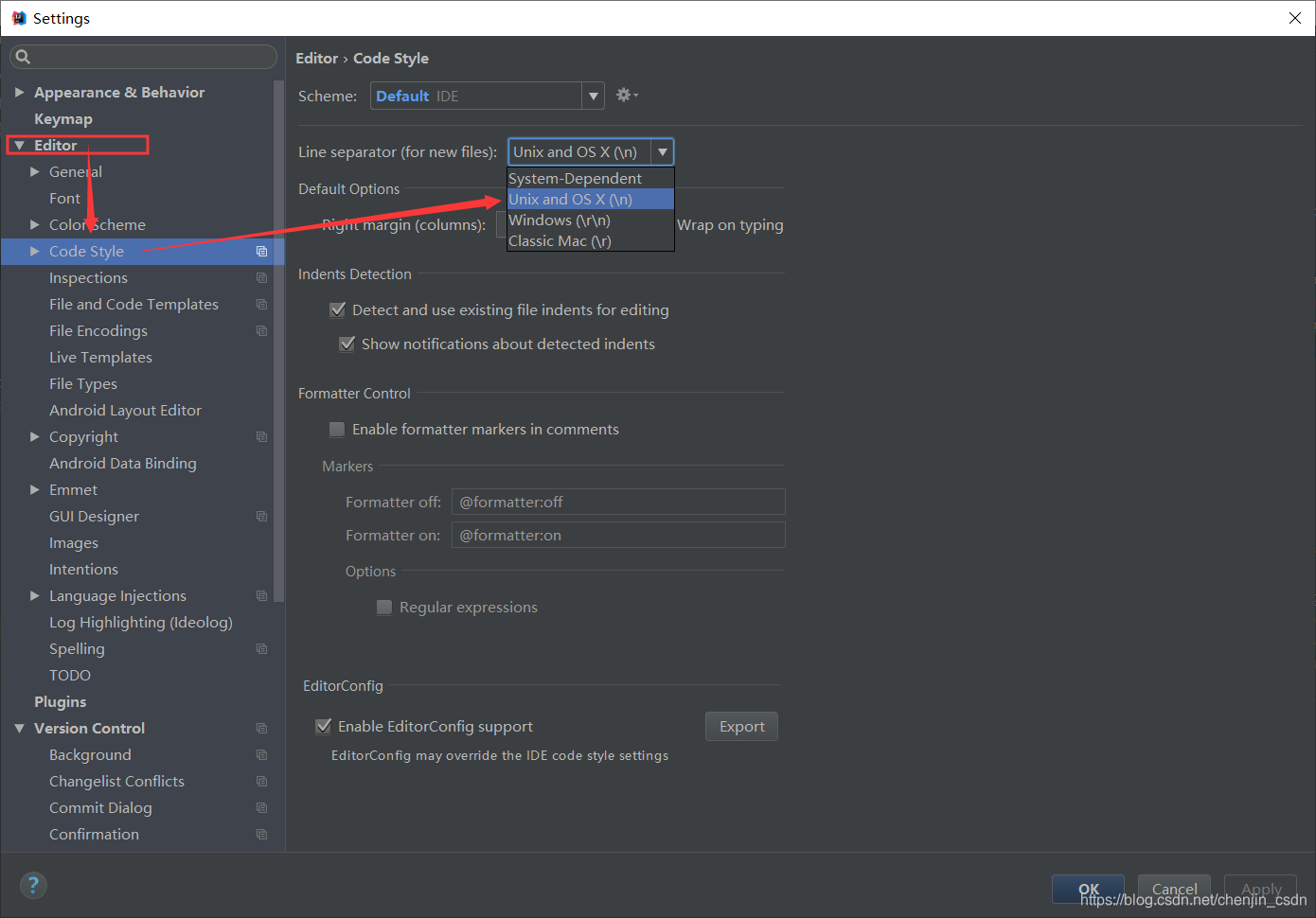Click project-level icon beside Commit Dialog

(262, 807)
